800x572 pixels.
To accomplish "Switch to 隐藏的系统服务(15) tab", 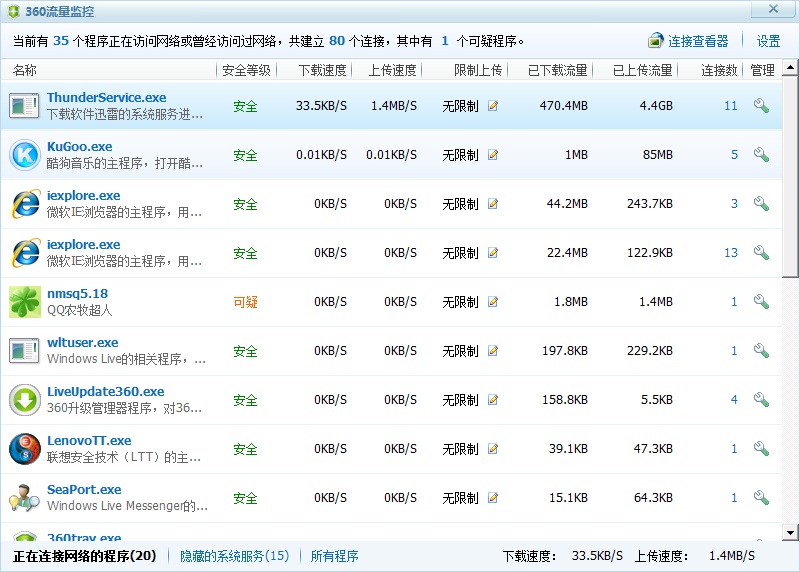I will 234,556.
